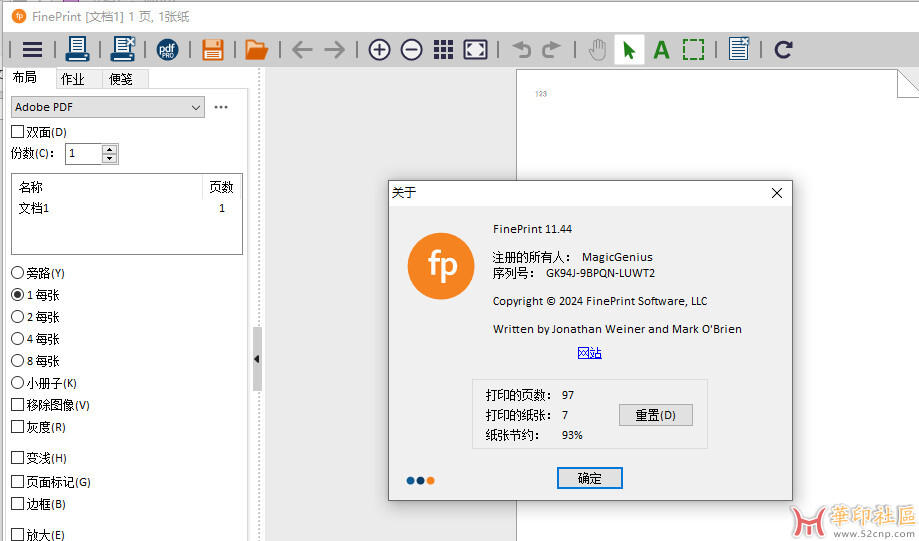Screen dimensions: 919x541
Task: Switch to the 布局 tab
Action: click(25, 78)
